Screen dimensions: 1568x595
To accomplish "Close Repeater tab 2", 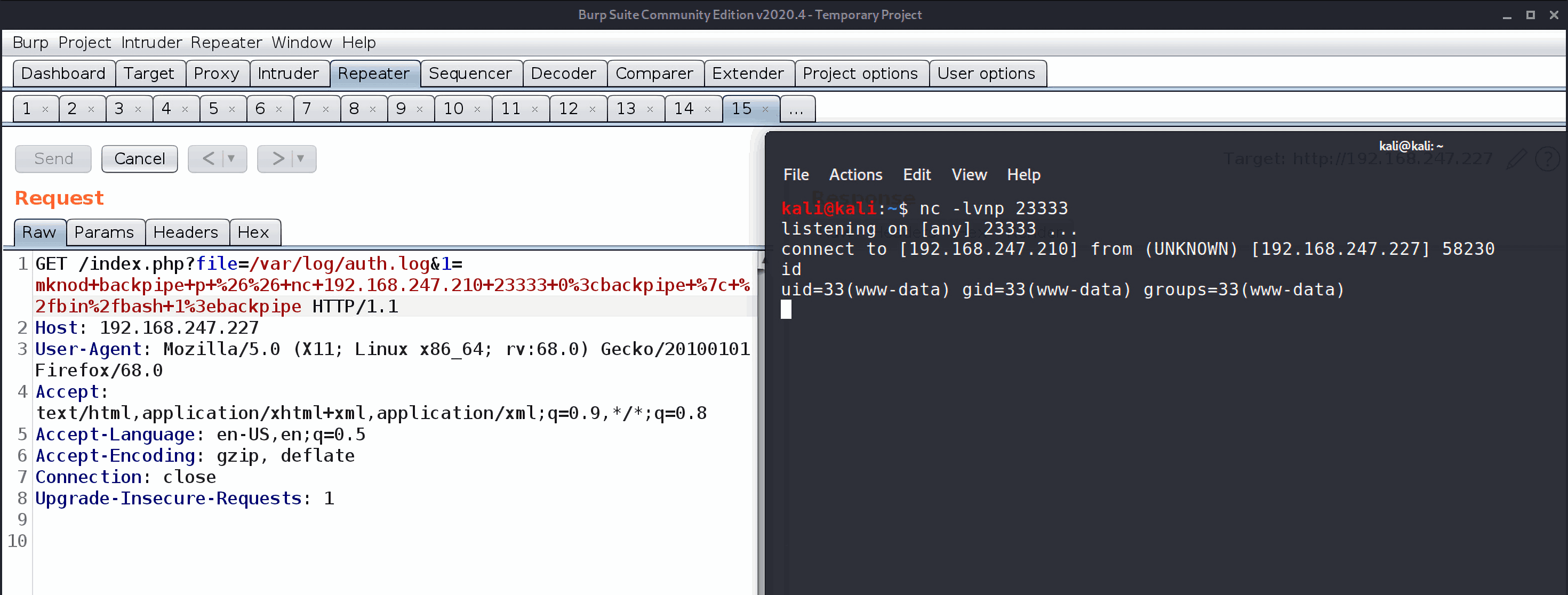I will pos(91,109).
